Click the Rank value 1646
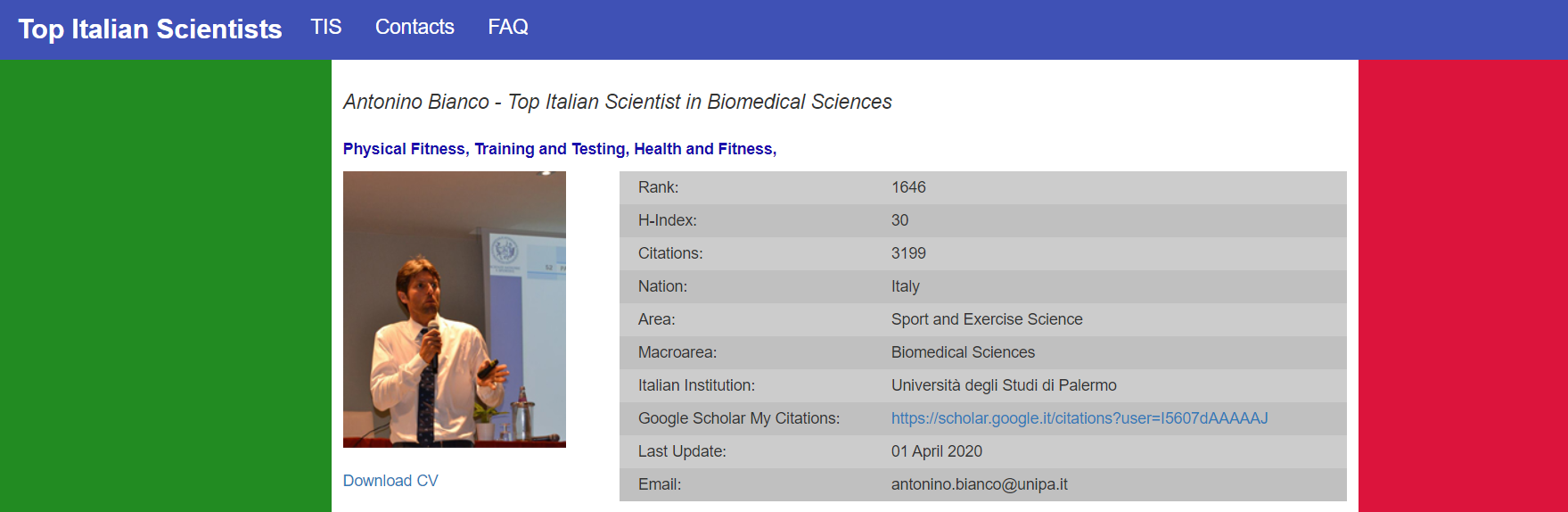The image size is (1568, 512). click(x=908, y=187)
